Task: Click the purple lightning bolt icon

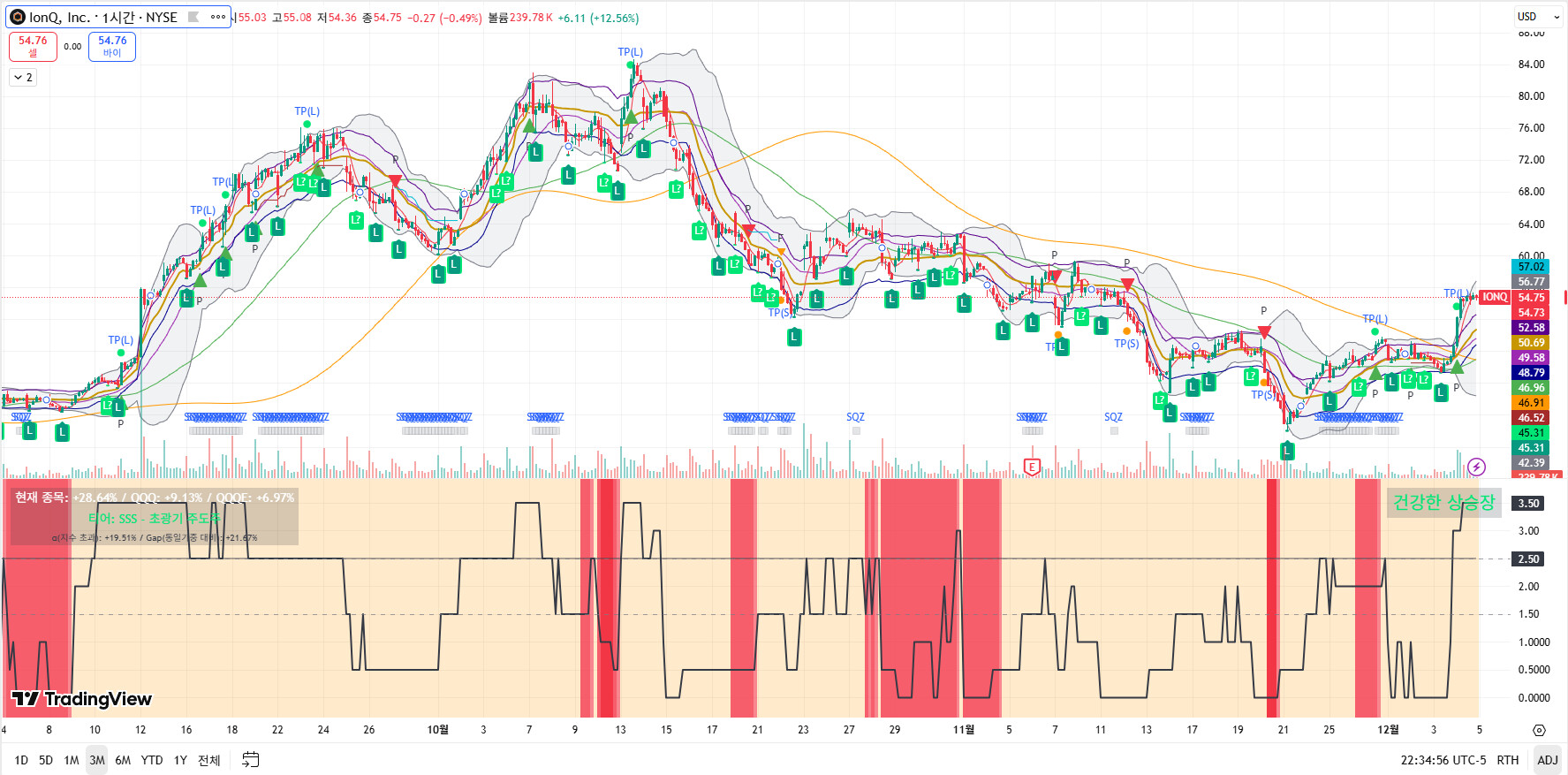Action: 1476,467
